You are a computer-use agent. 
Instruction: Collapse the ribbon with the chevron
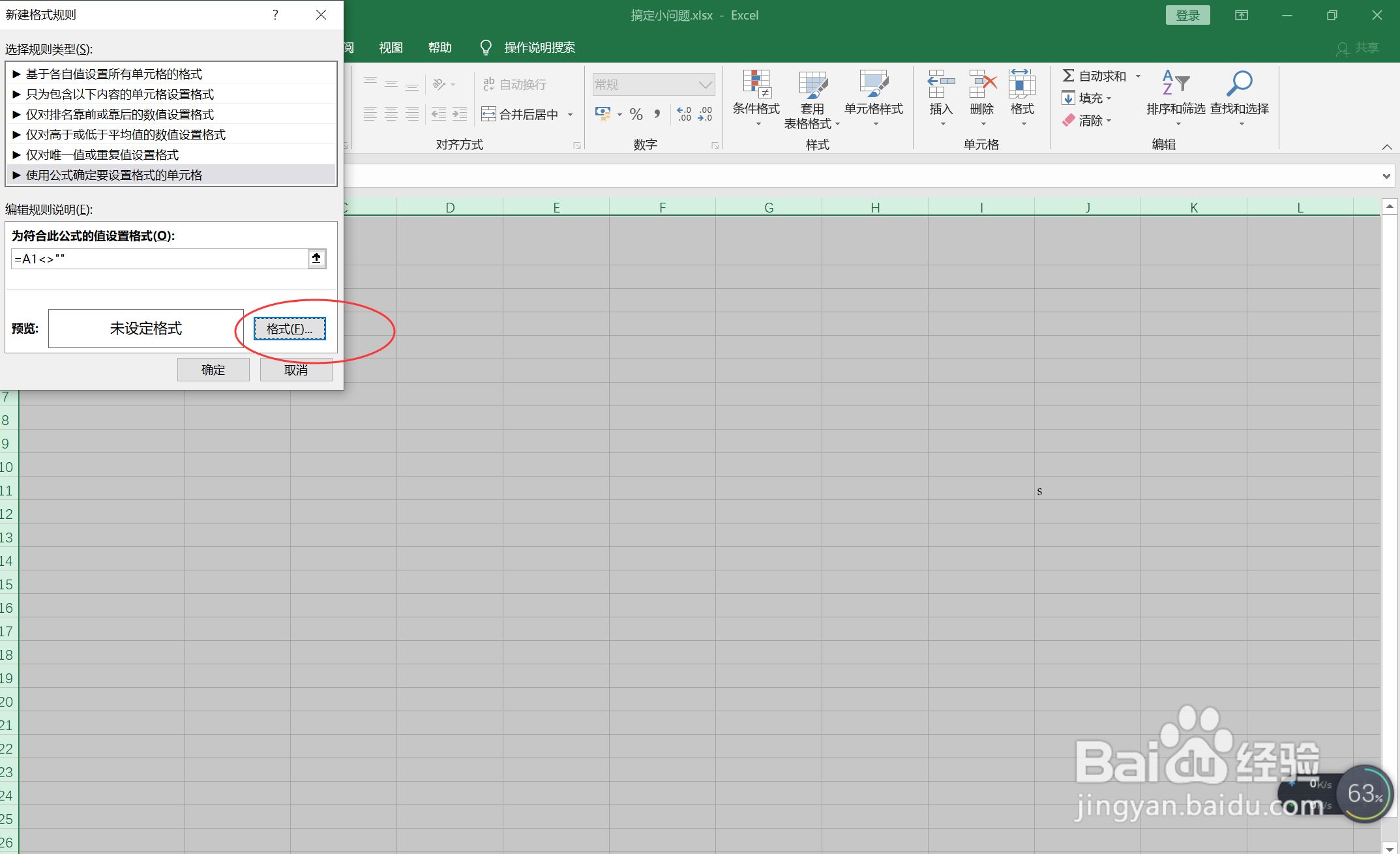coord(1387,147)
